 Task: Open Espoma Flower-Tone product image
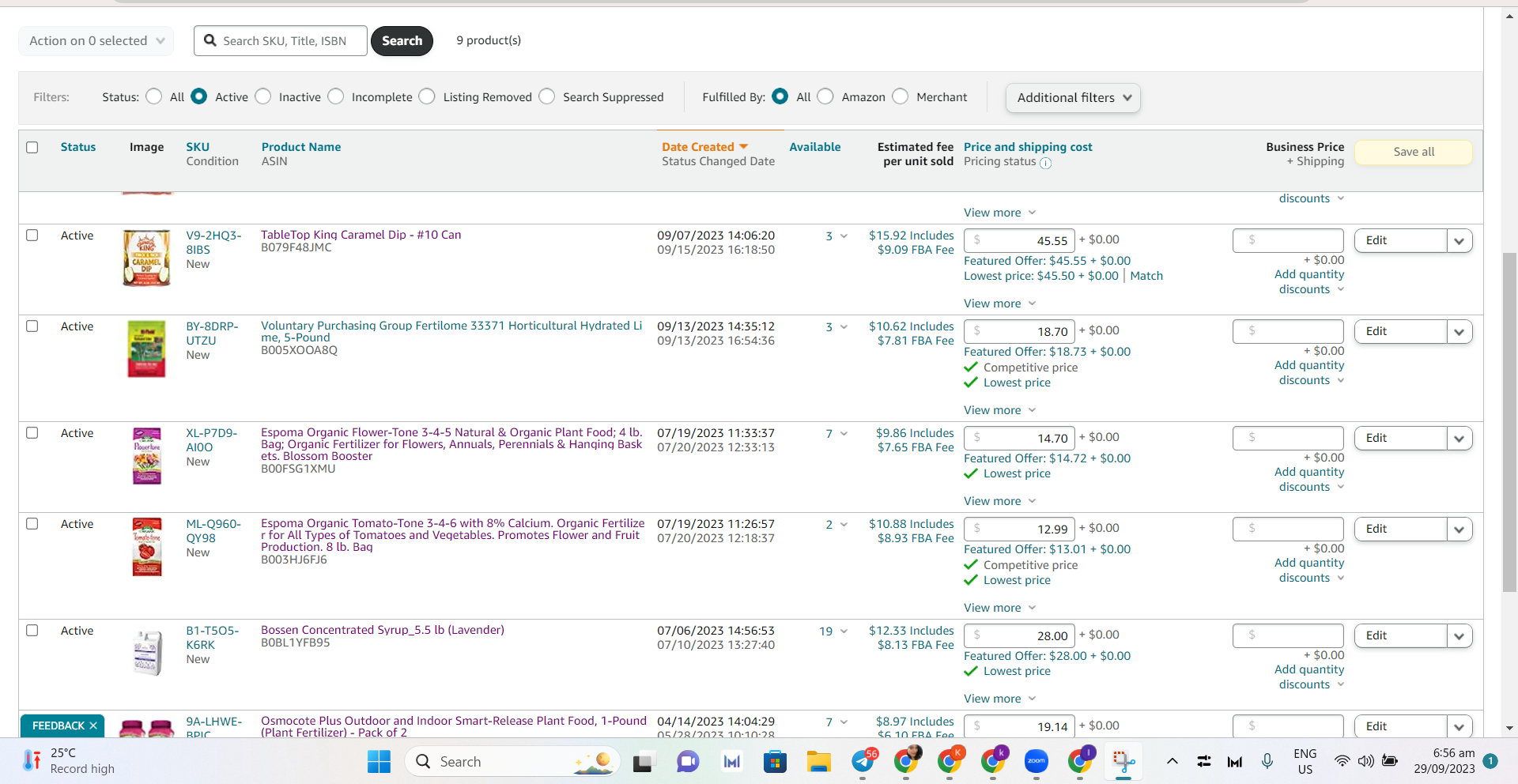point(146,455)
